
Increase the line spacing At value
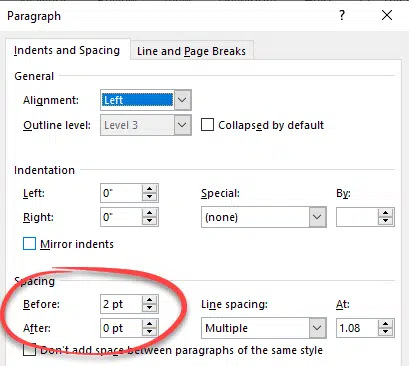coord(386,324)
